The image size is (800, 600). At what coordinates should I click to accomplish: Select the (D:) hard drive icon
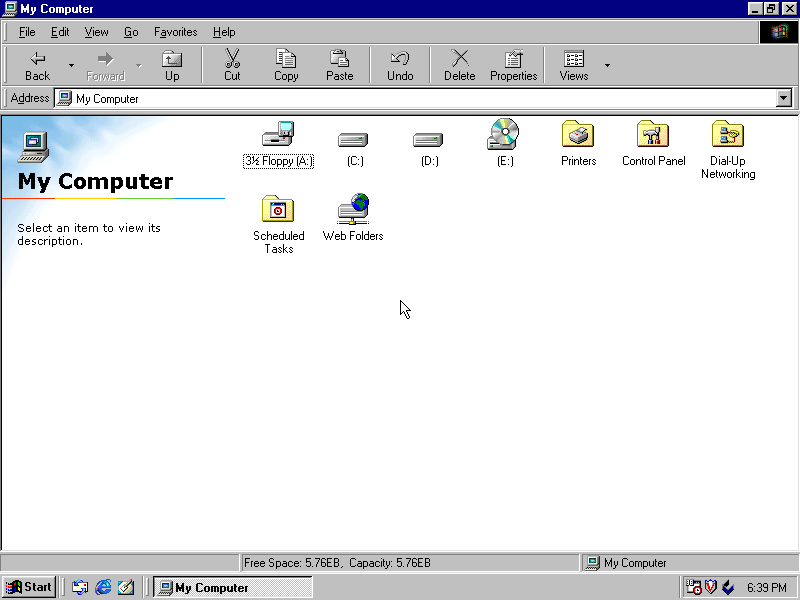428,139
